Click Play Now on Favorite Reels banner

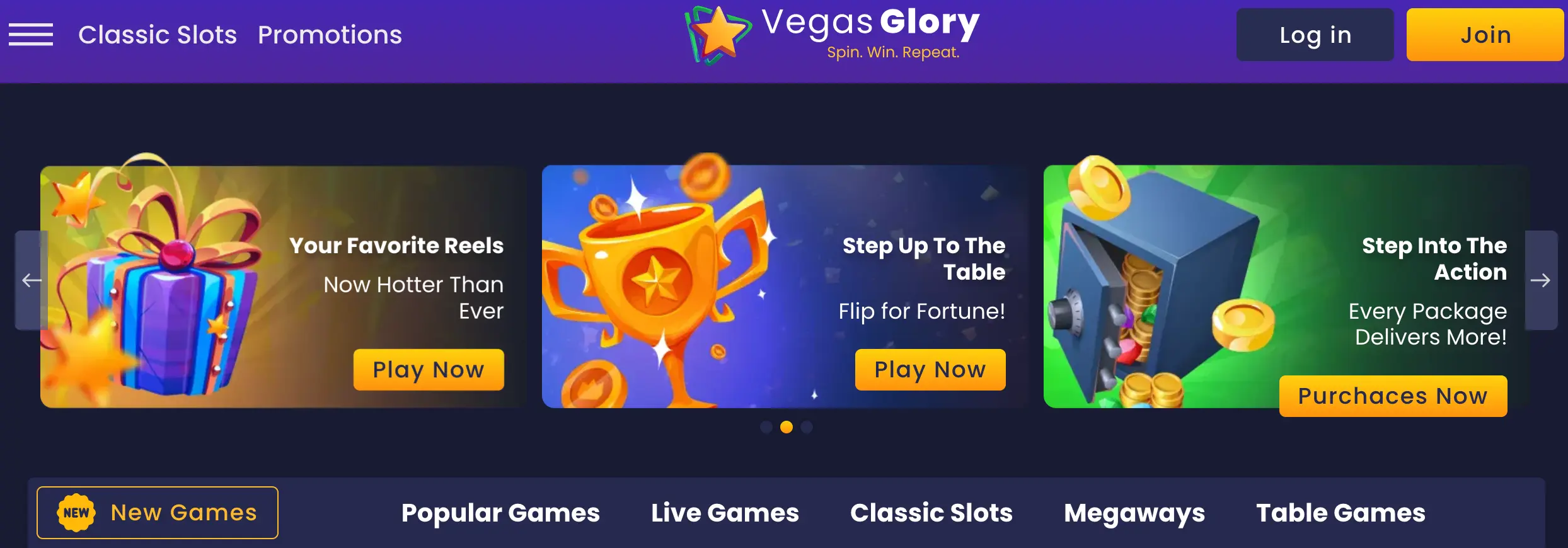pyautogui.click(x=429, y=370)
